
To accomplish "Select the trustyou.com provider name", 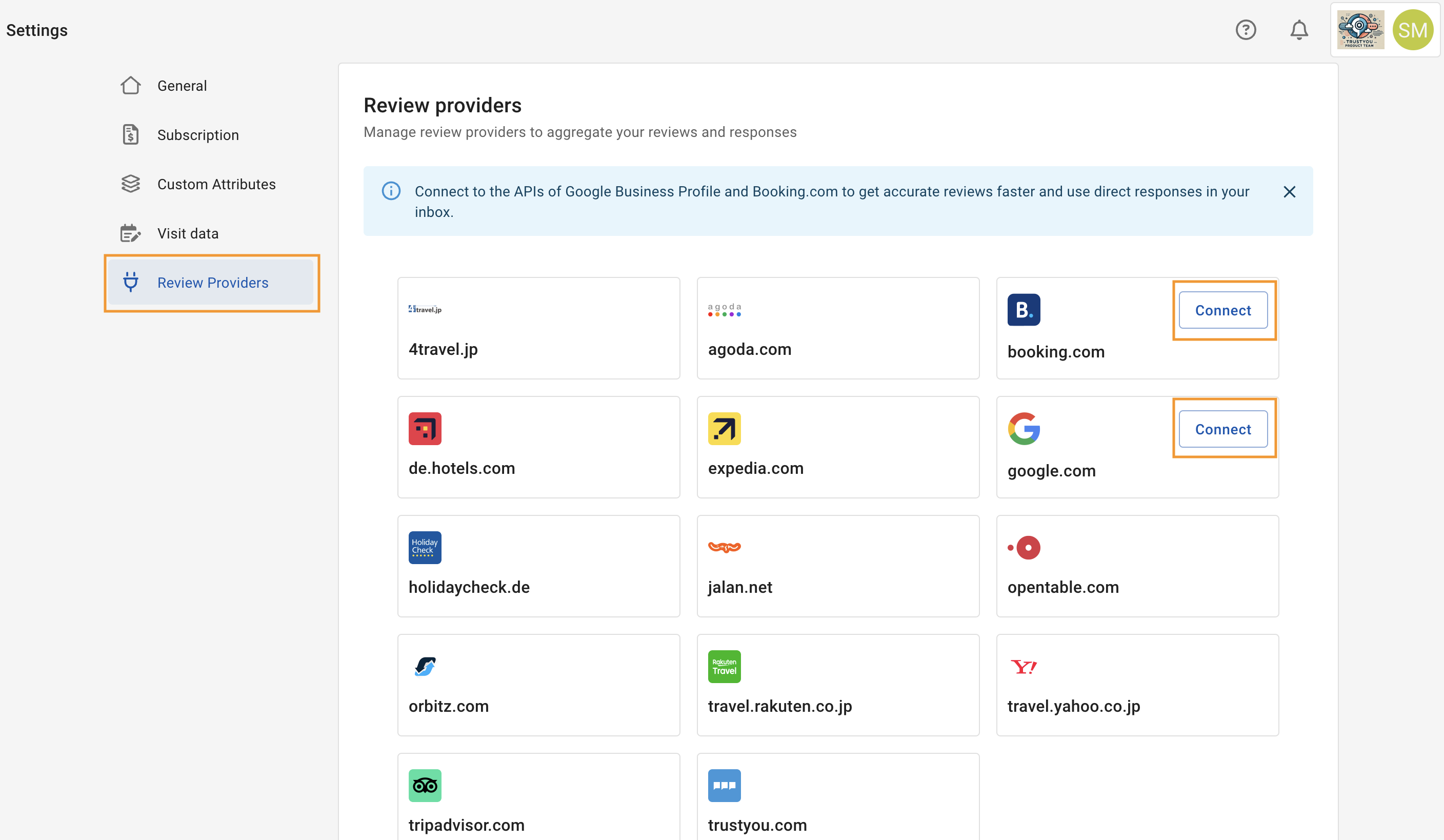I will (757, 825).
